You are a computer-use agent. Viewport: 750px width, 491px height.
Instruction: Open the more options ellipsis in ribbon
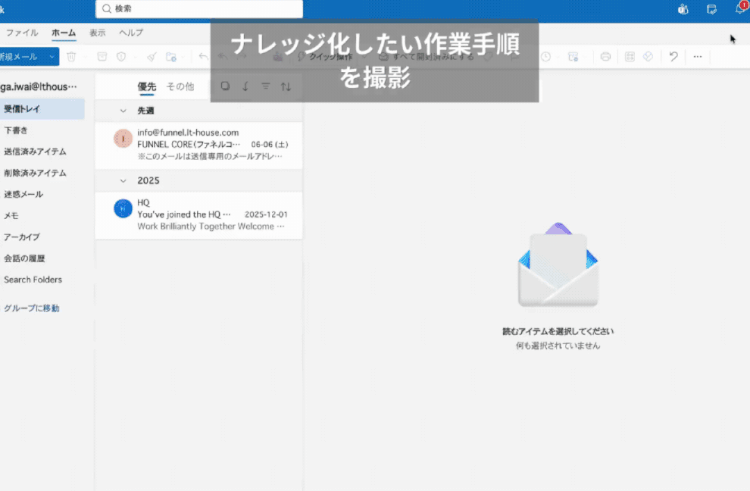point(698,57)
